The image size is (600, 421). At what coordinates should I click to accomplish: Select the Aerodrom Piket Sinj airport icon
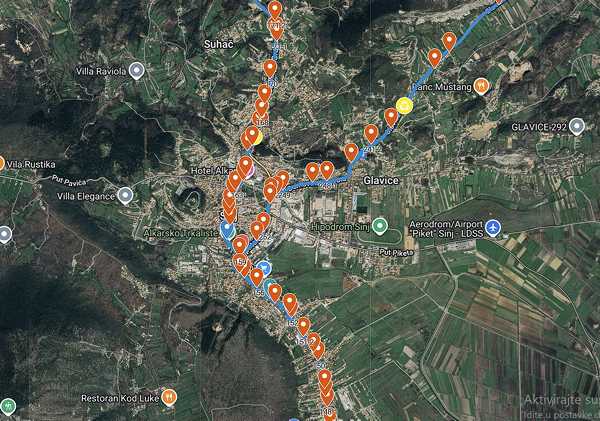[x=493, y=228]
